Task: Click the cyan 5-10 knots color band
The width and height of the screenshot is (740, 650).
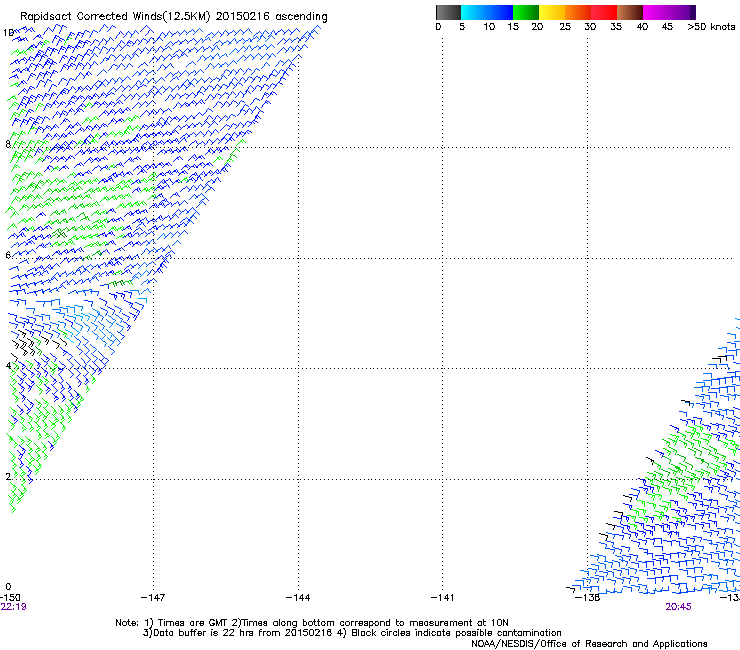Action: click(474, 12)
